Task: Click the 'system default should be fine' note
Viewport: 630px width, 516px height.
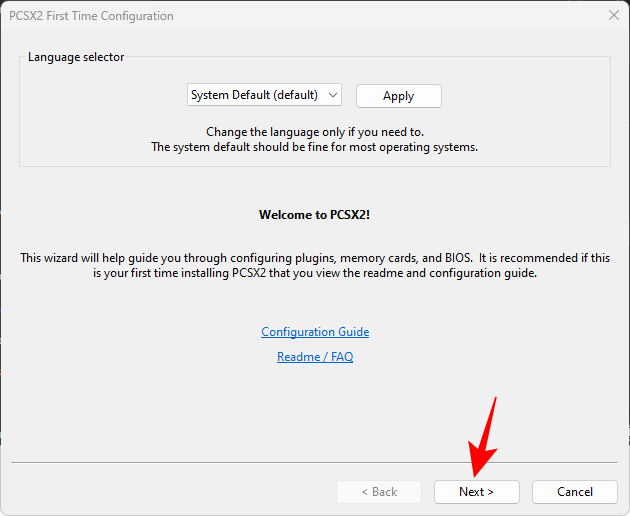Action: coord(315,147)
